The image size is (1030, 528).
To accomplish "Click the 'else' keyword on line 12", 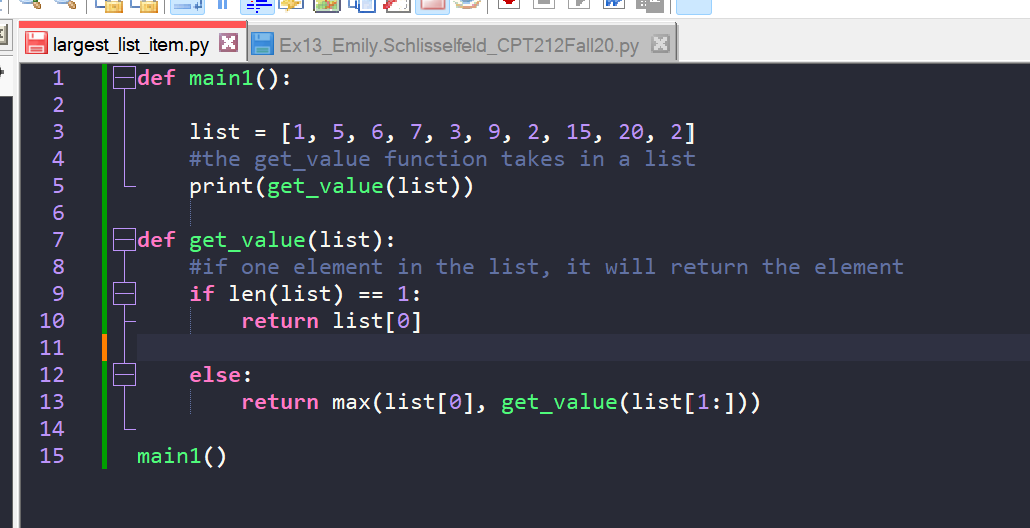I will pos(215,374).
